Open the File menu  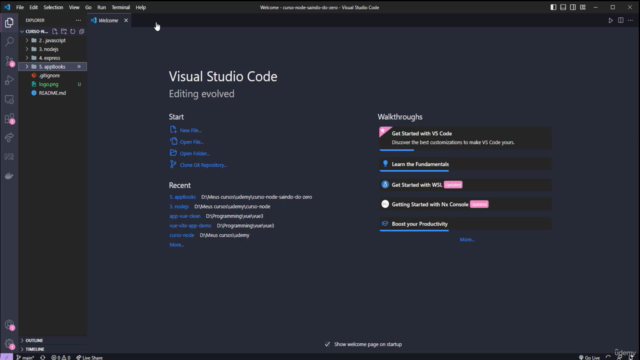coord(20,7)
